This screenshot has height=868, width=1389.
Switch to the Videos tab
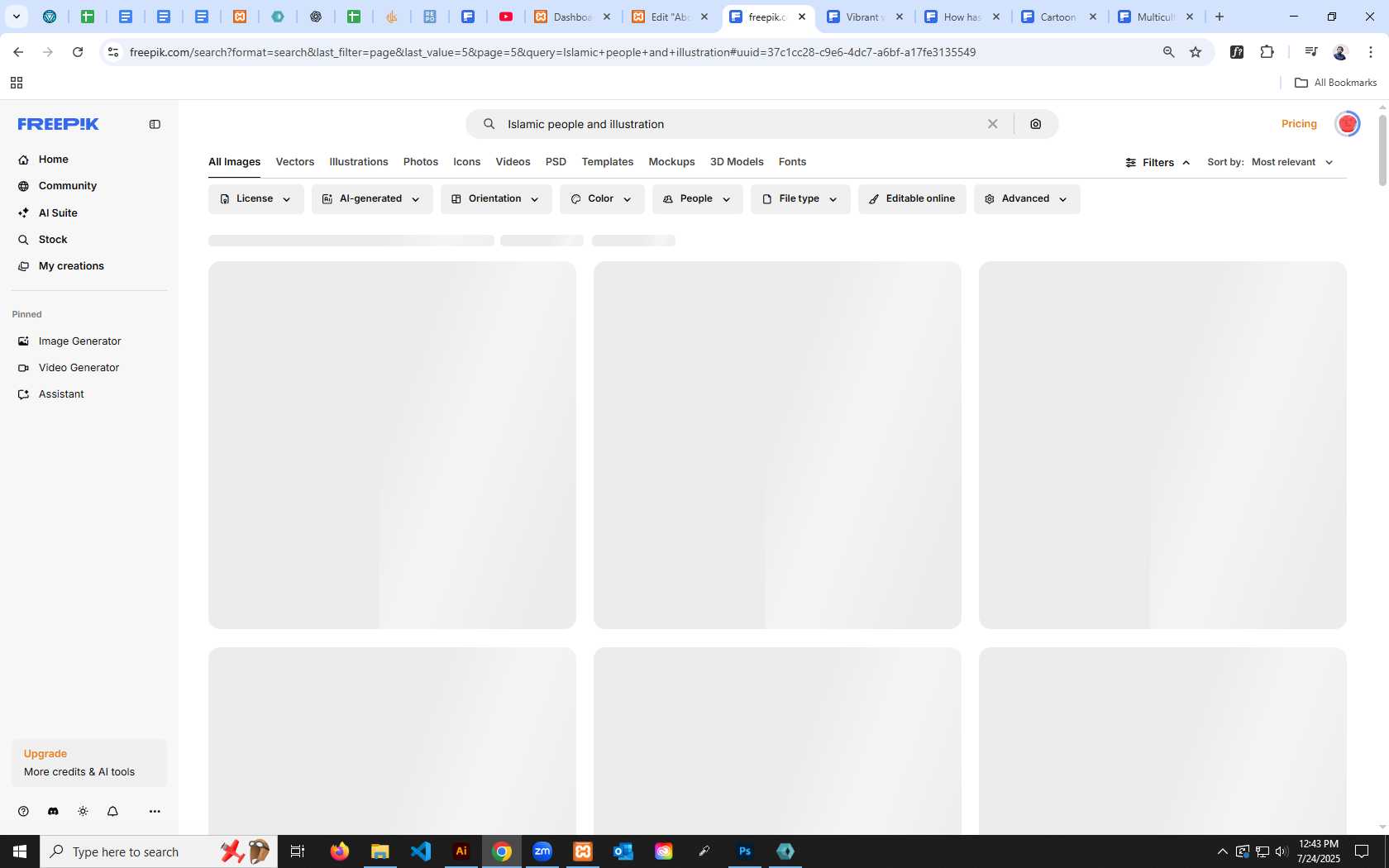(x=513, y=162)
